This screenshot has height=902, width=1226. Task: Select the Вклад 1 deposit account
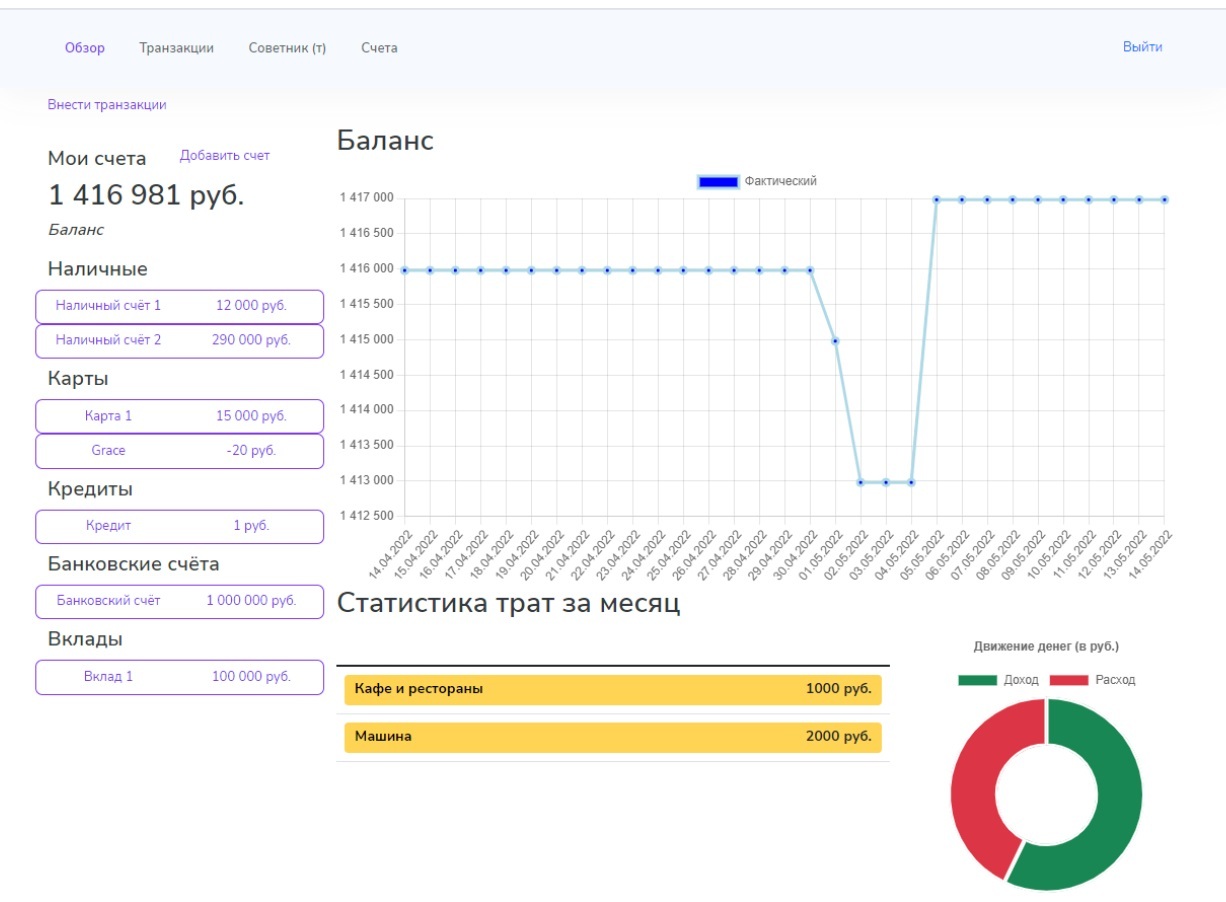[179, 677]
